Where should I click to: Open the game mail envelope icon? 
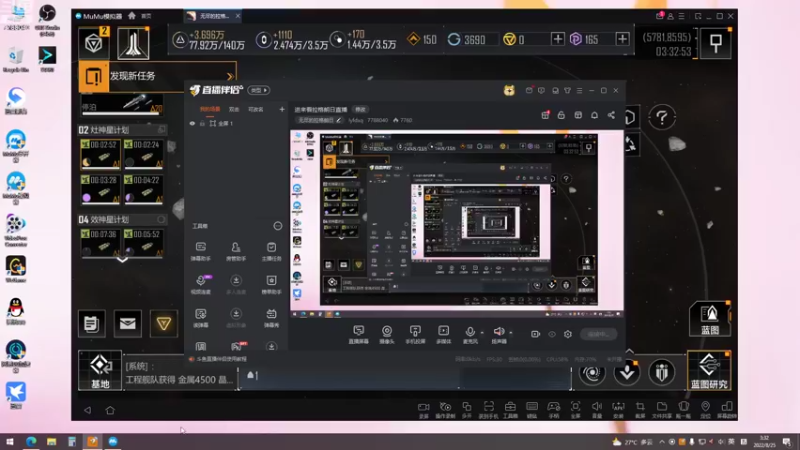128,323
